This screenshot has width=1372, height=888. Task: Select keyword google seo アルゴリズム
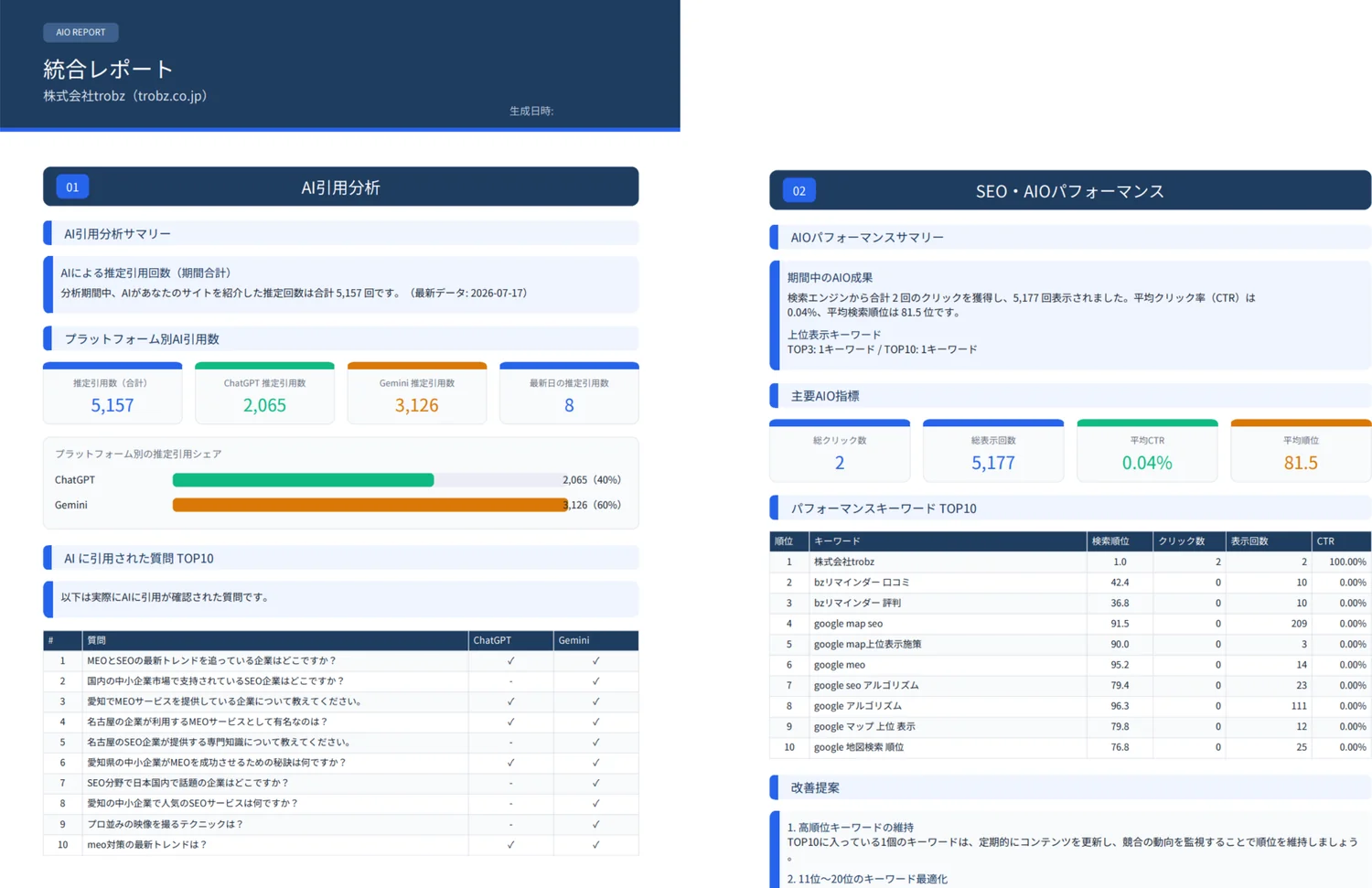pyautogui.click(x=866, y=685)
